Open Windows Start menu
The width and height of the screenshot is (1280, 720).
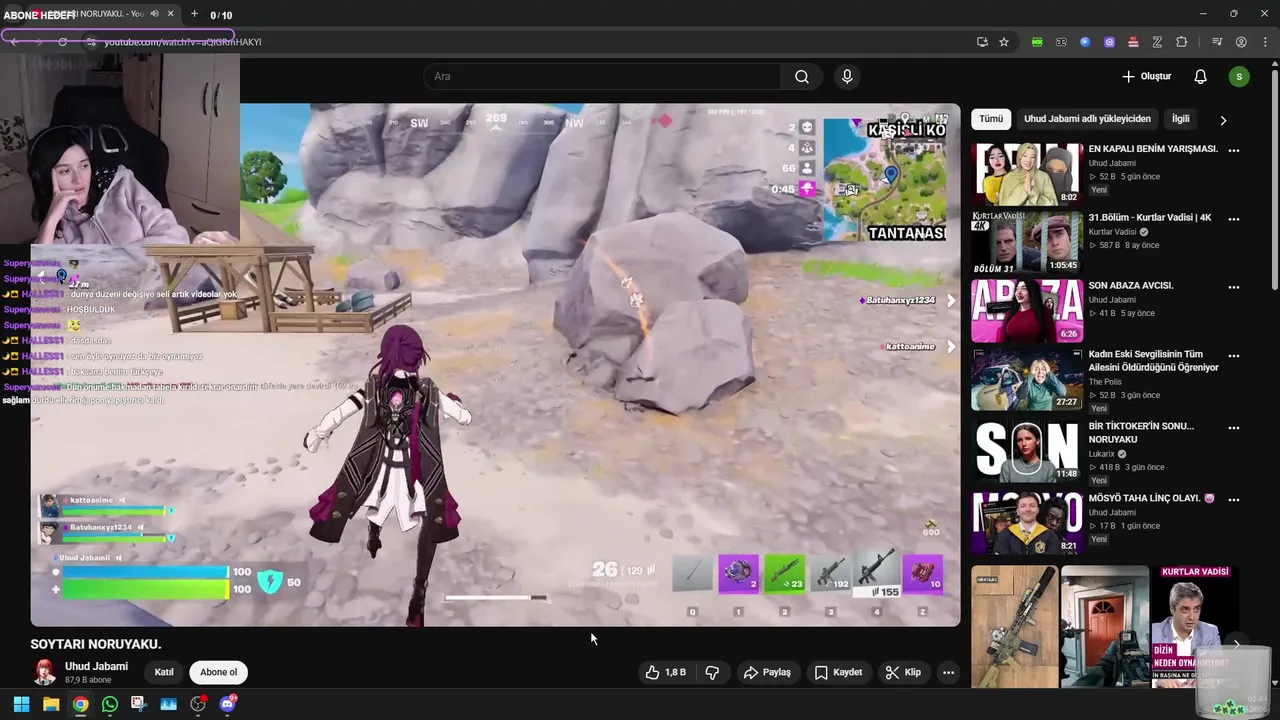pos(21,704)
